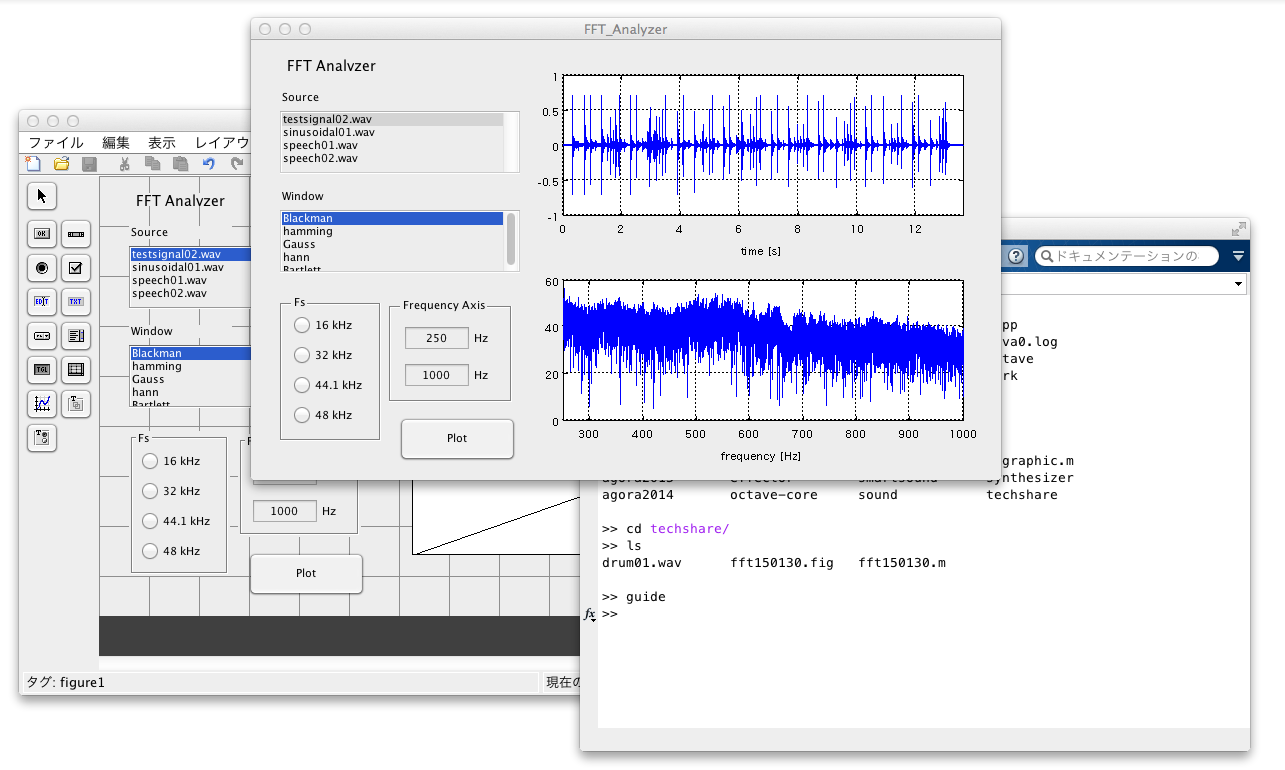Open the ファイル menu in GUIDE
Screen dimensions: 1285x770
click(x=56, y=142)
